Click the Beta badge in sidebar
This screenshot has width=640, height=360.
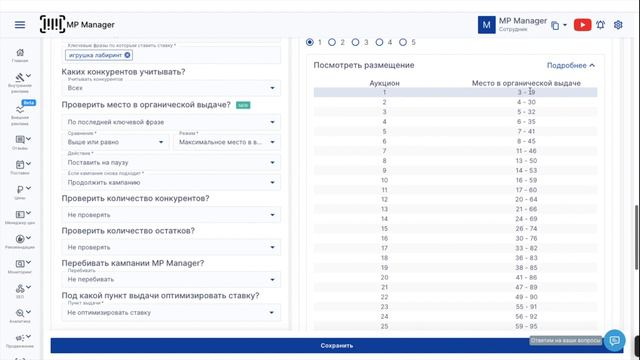29,102
